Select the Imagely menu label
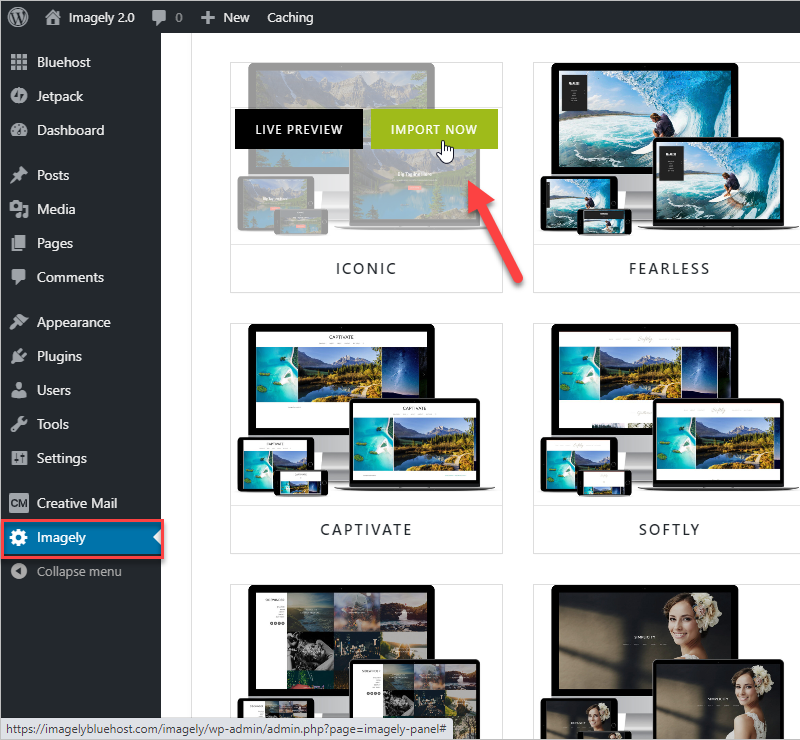This screenshot has width=800, height=740. pos(61,537)
